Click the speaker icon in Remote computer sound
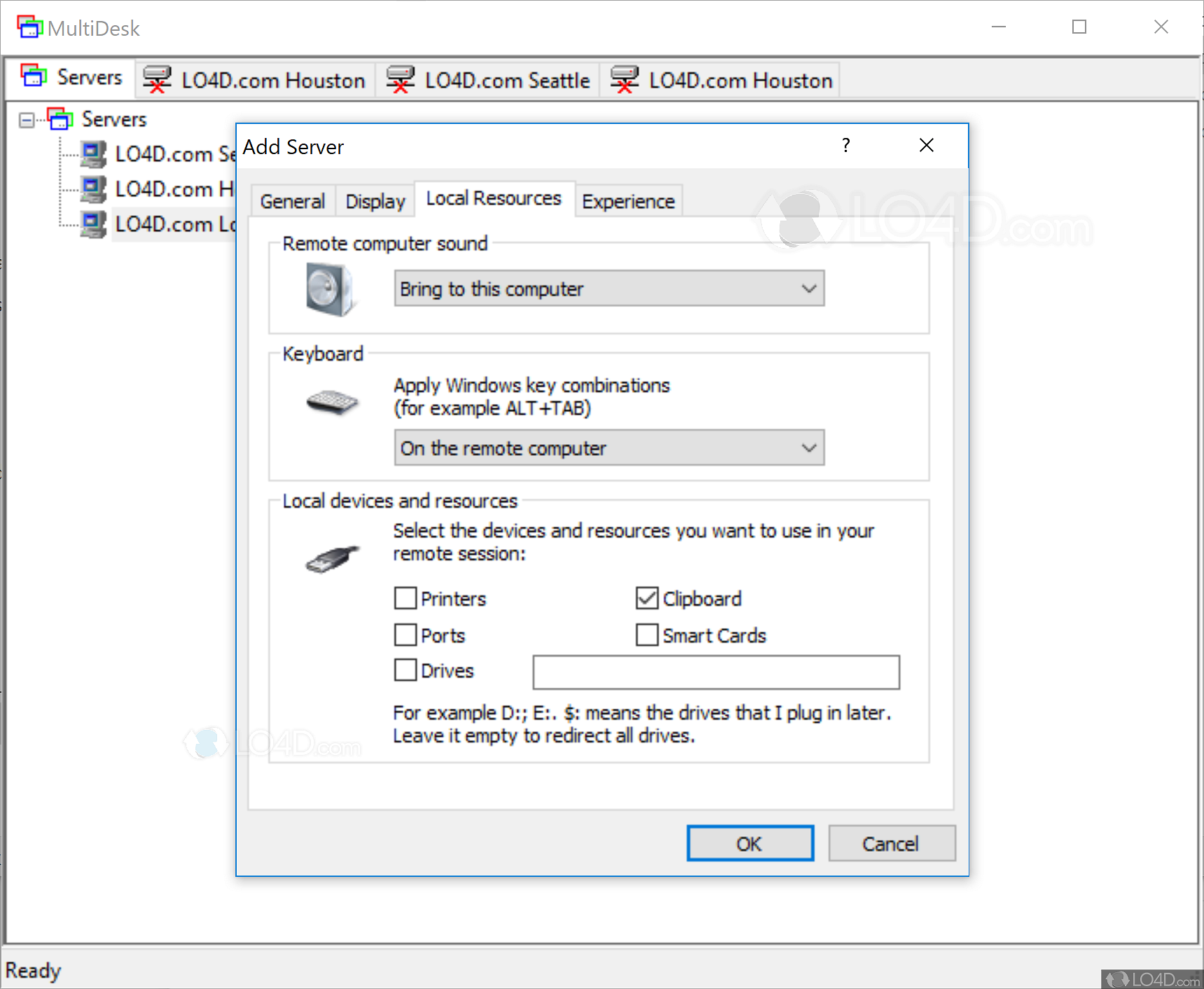Image resolution: width=1204 pixels, height=989 pixels. pos(329,289)
